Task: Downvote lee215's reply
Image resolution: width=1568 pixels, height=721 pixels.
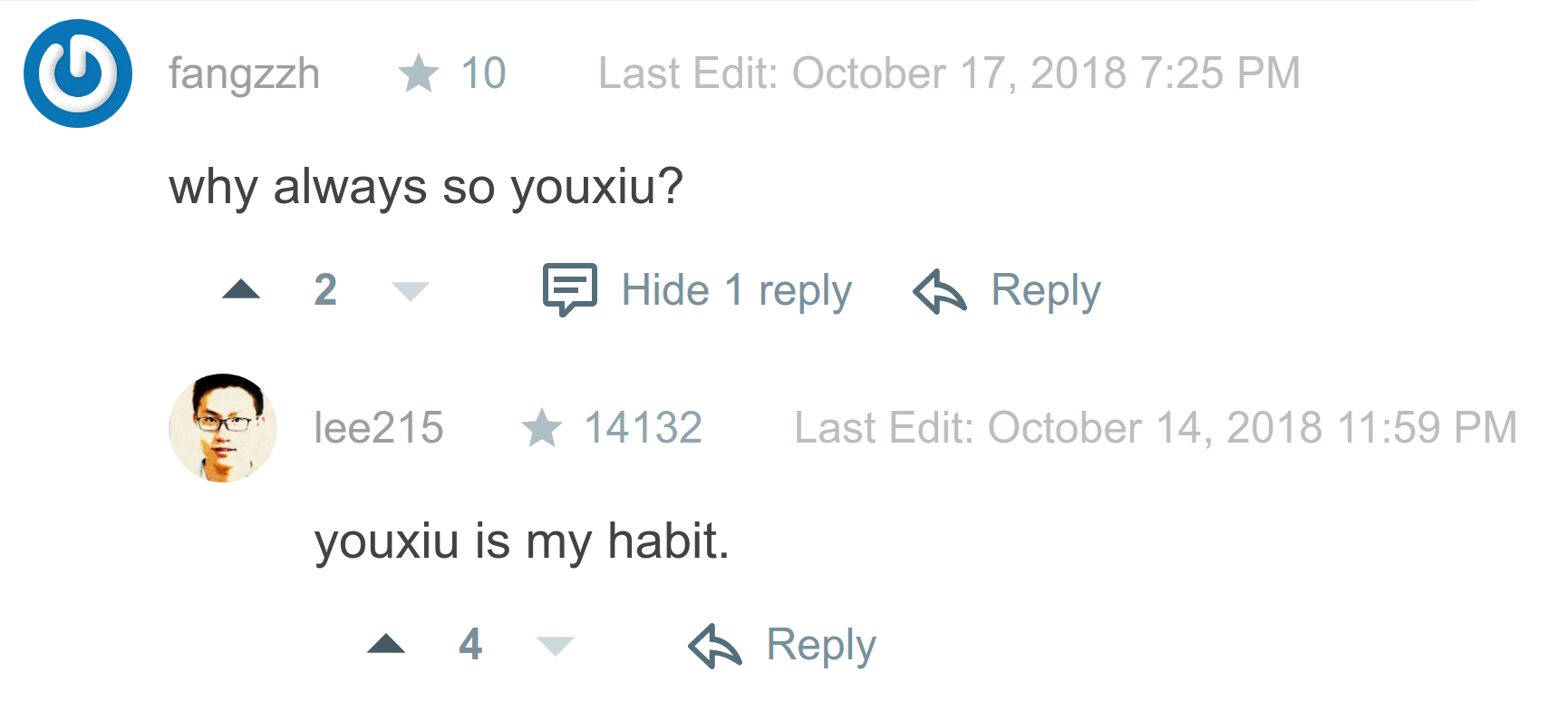Action: coord(555,646)
